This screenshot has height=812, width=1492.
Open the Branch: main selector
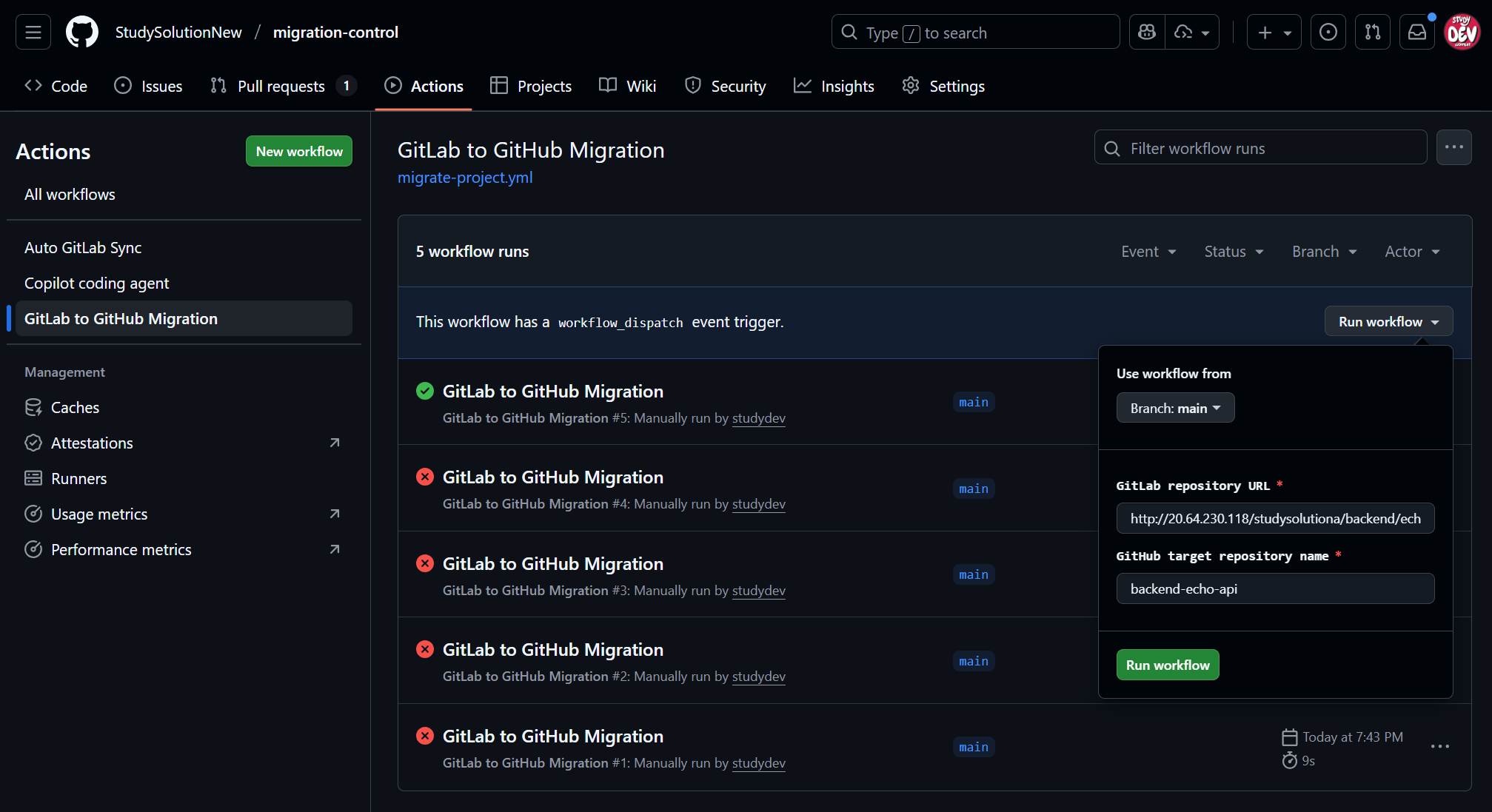pyautogui.click(x=1175, y=409)
